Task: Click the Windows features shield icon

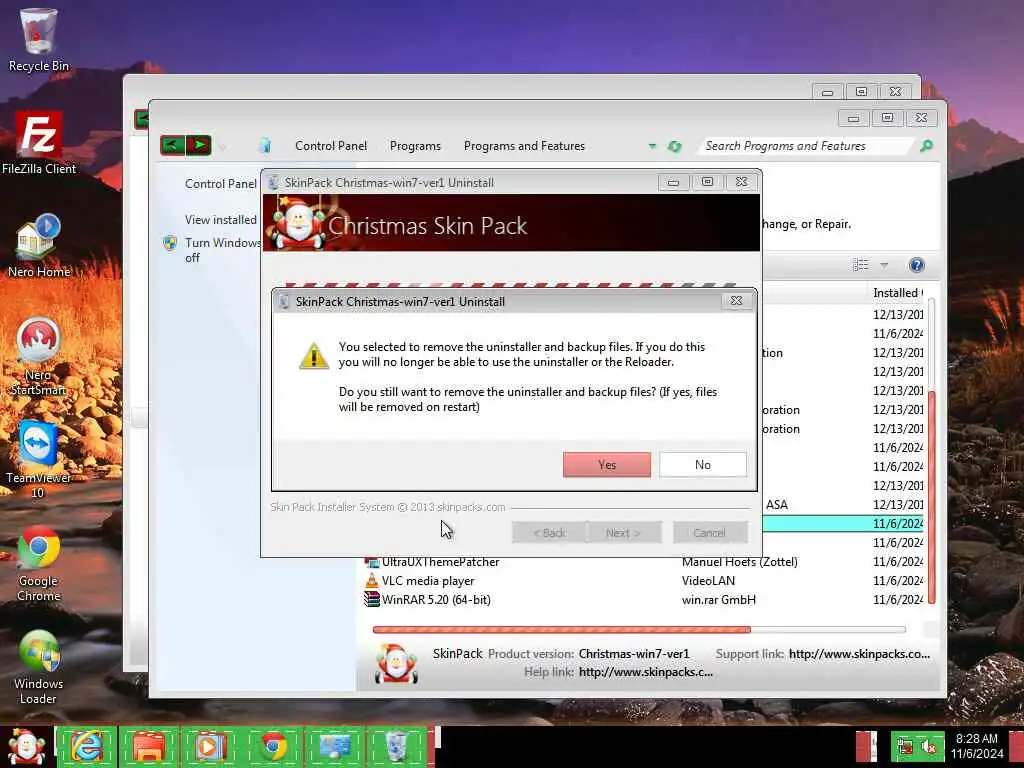Action: pos(170,243)
